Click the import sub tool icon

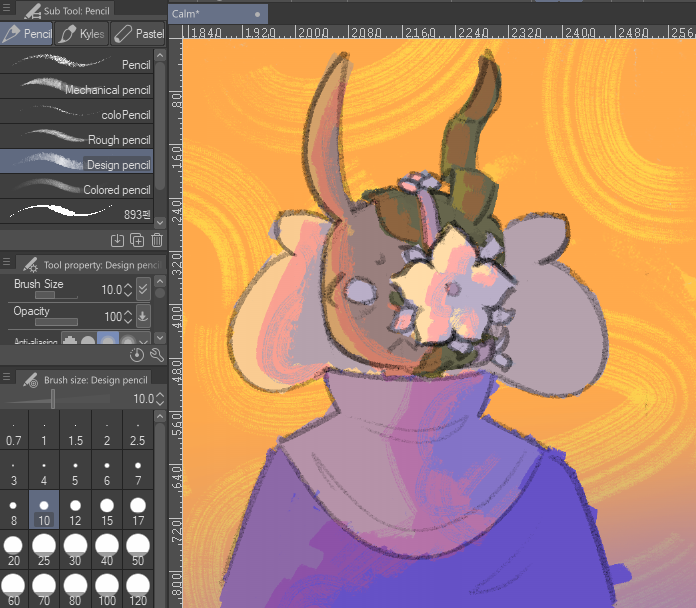117,240
